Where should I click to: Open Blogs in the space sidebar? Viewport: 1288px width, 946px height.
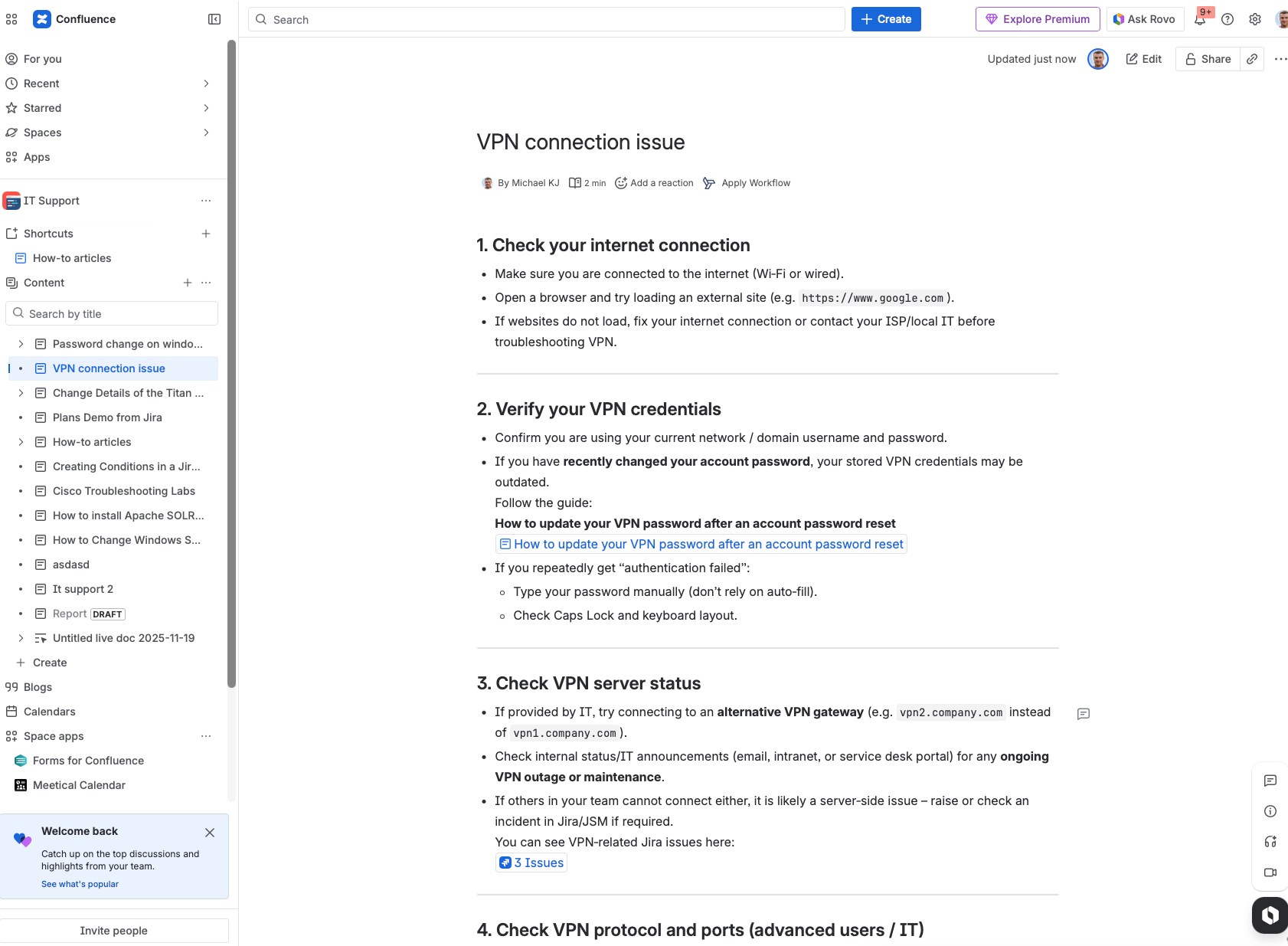coord(38,687)
